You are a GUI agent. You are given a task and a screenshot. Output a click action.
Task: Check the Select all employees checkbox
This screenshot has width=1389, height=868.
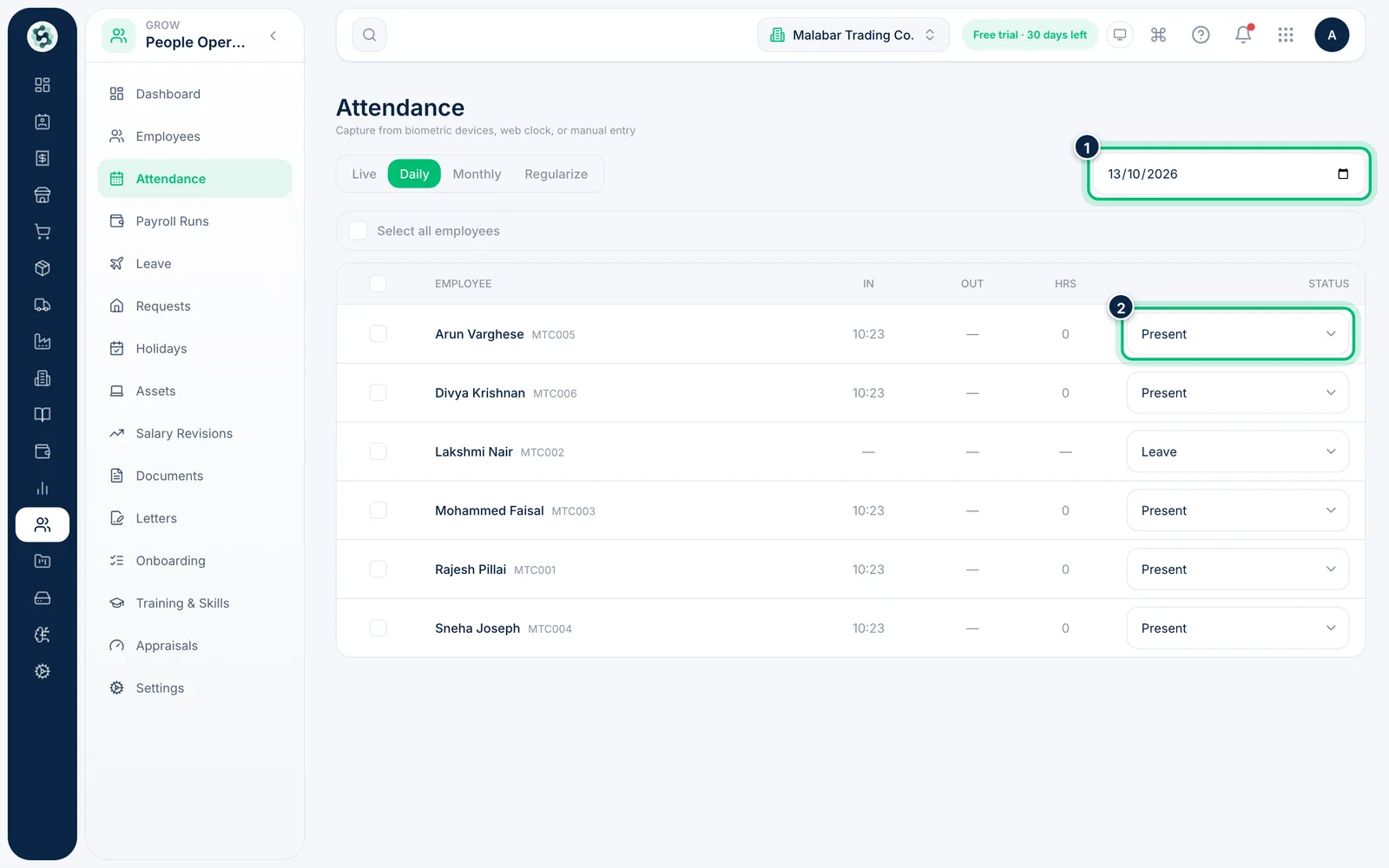click(358, 231)
